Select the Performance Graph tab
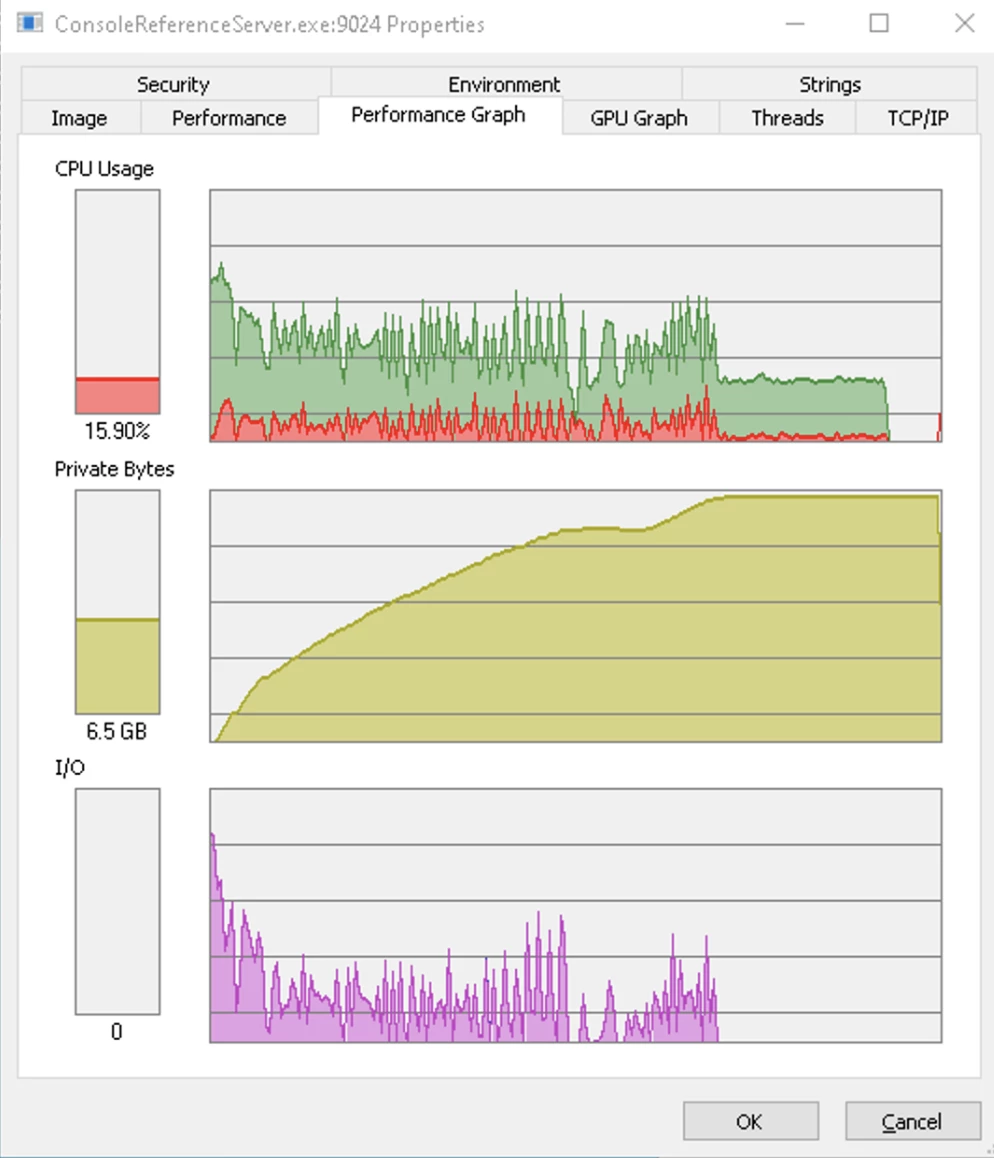The image size is (994, 1158). (x=438, y=115)
